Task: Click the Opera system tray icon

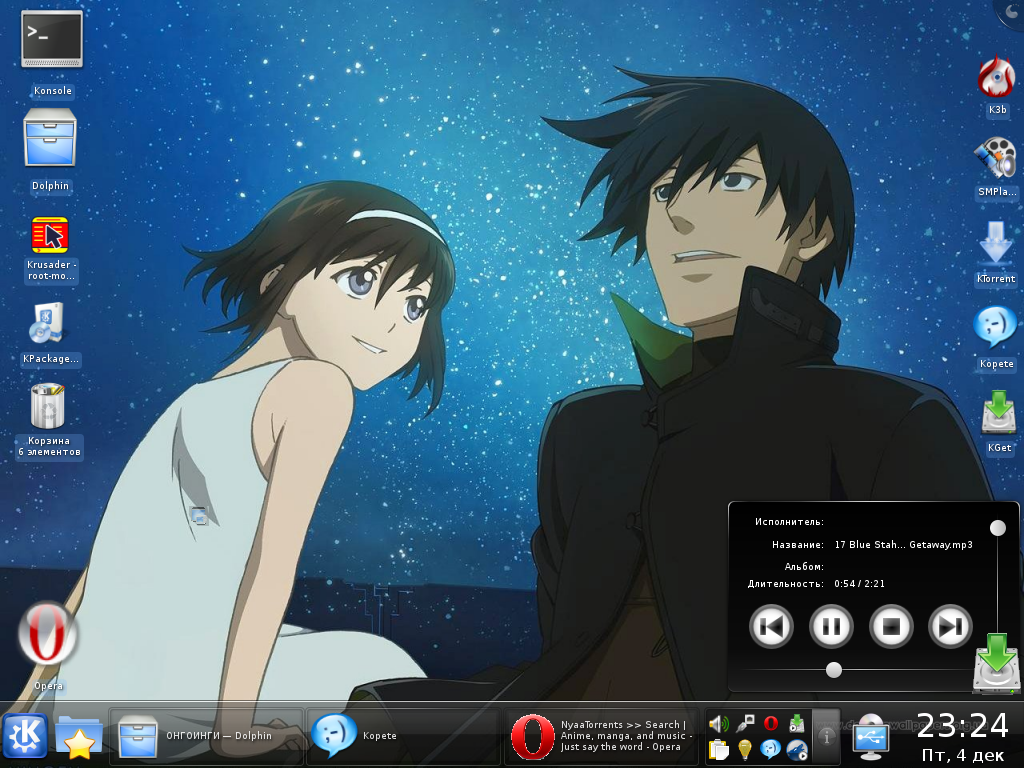Action: pyautogui.click(x=771, y=724)
